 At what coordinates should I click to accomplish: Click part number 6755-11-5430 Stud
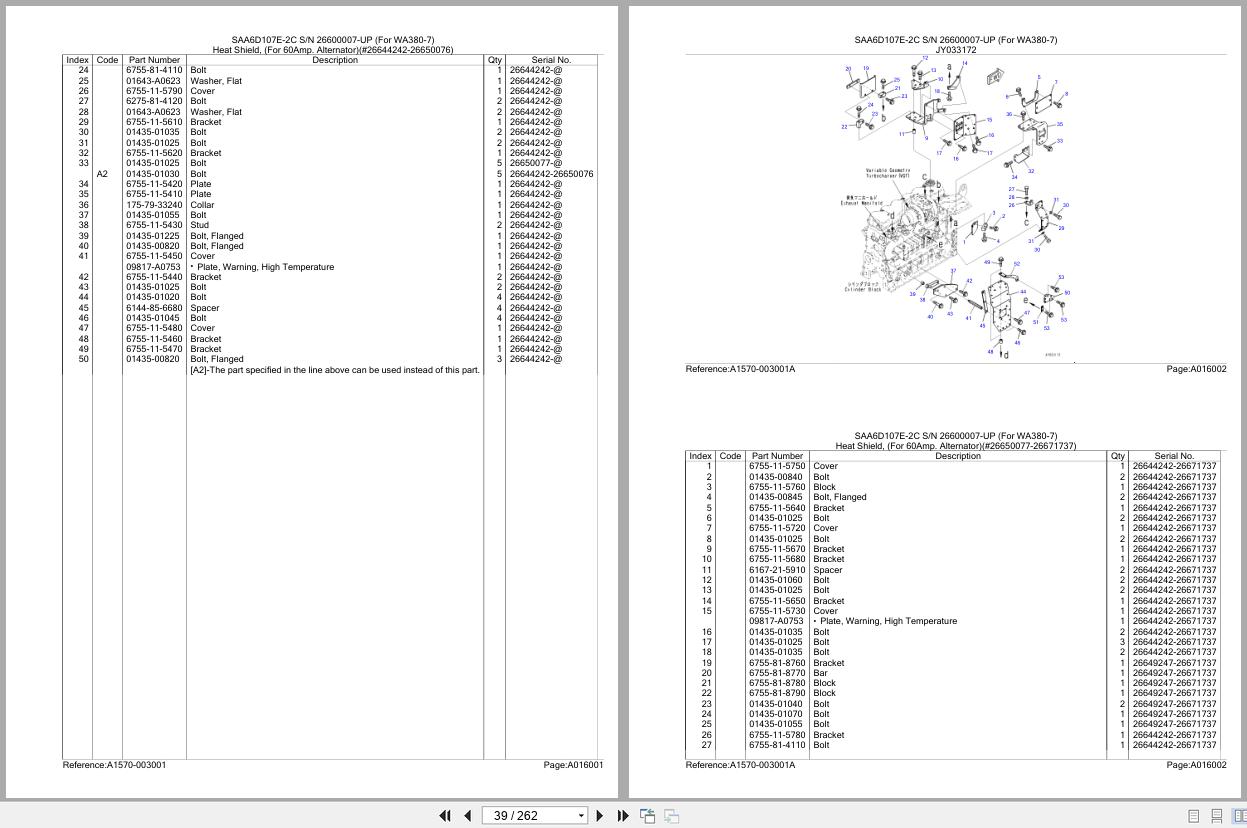pos(154,225)
